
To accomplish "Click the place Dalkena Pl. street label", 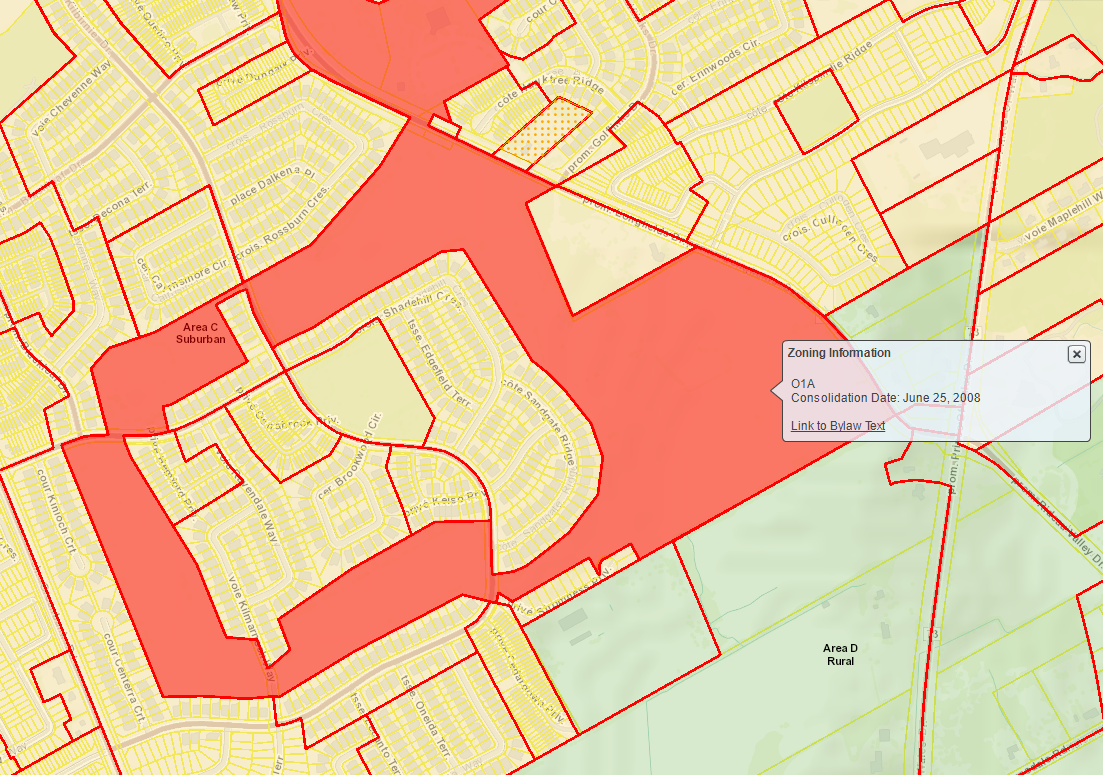I will tap(273, 187).
